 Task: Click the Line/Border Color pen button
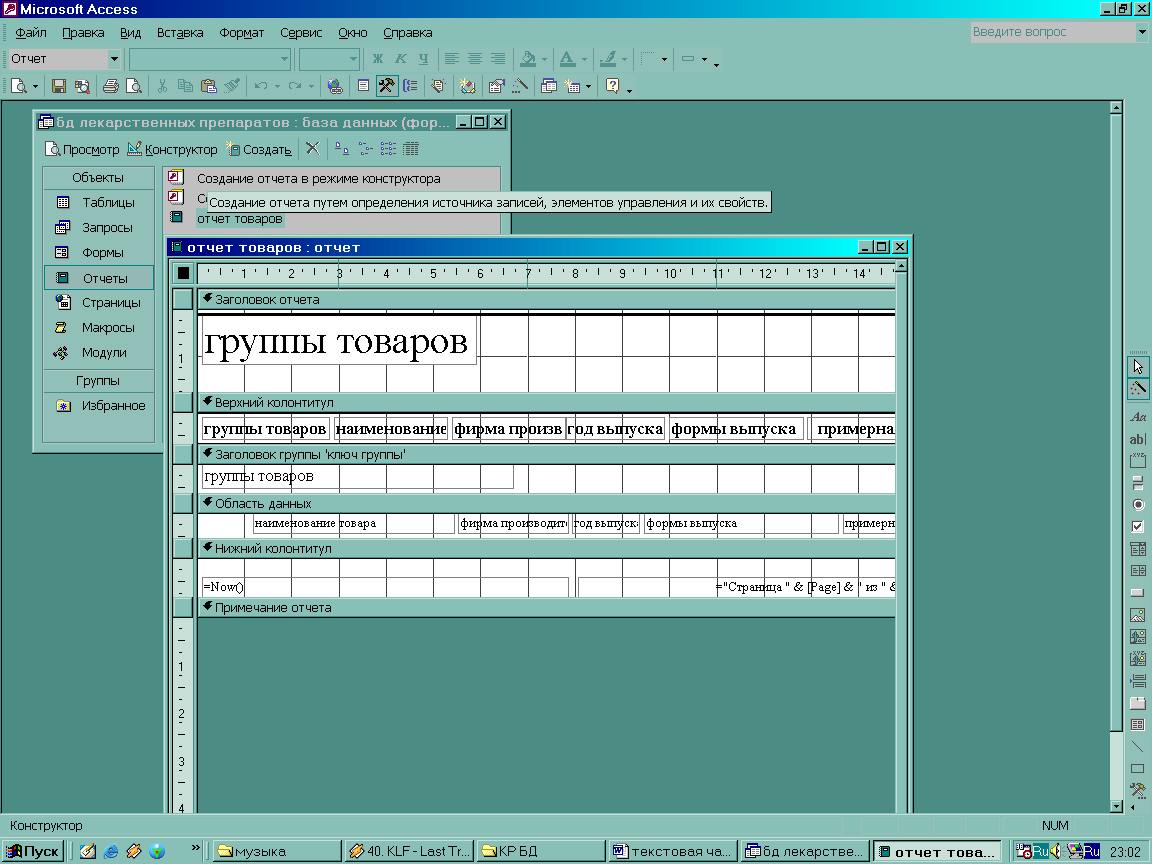tap(608, 59)
